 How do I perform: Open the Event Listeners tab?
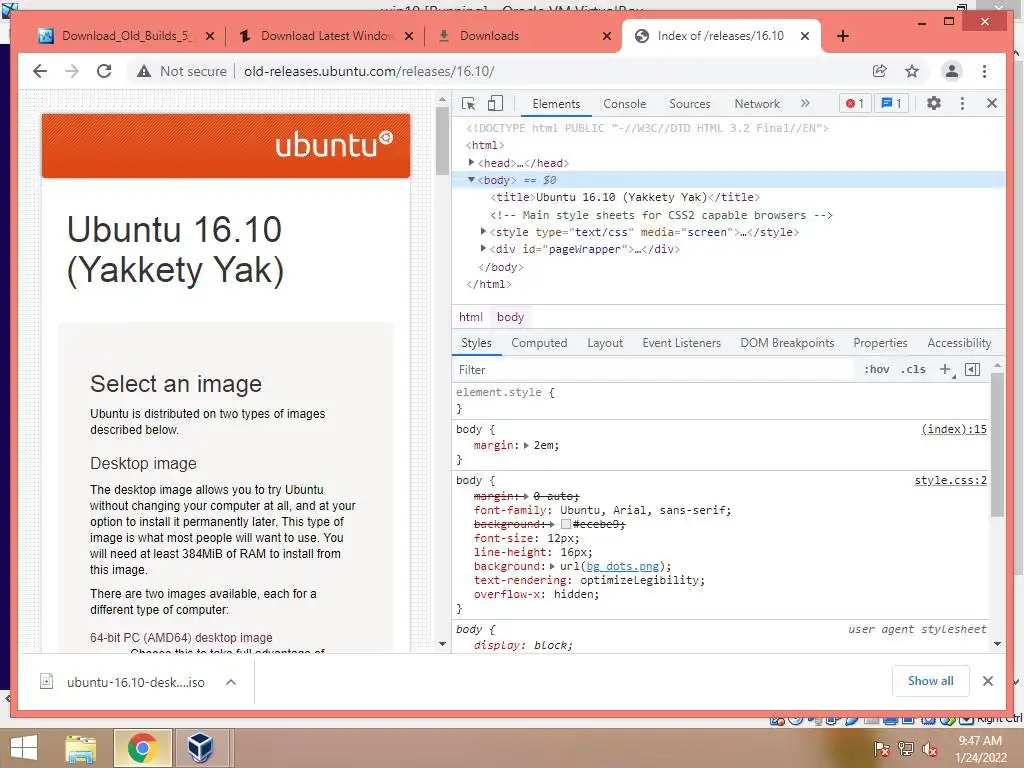(x=681, y=343)
